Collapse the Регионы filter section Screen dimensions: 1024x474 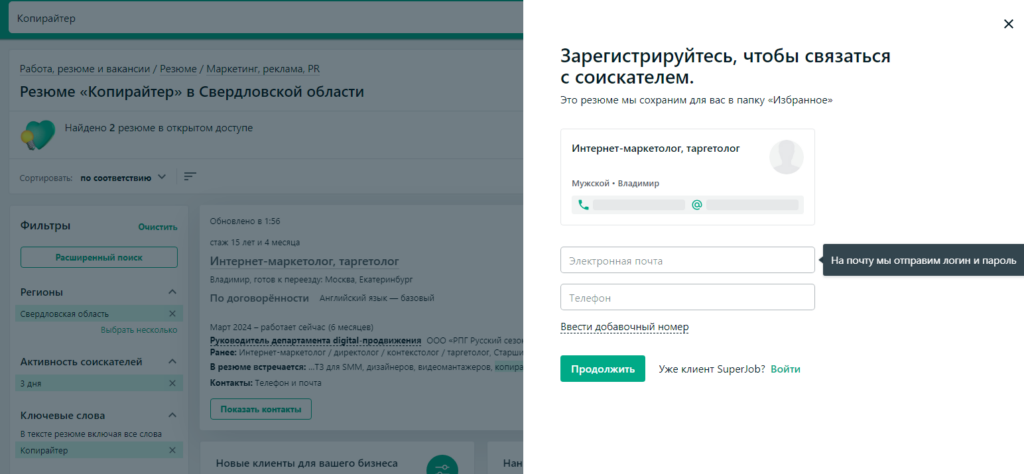coord(172,292)
